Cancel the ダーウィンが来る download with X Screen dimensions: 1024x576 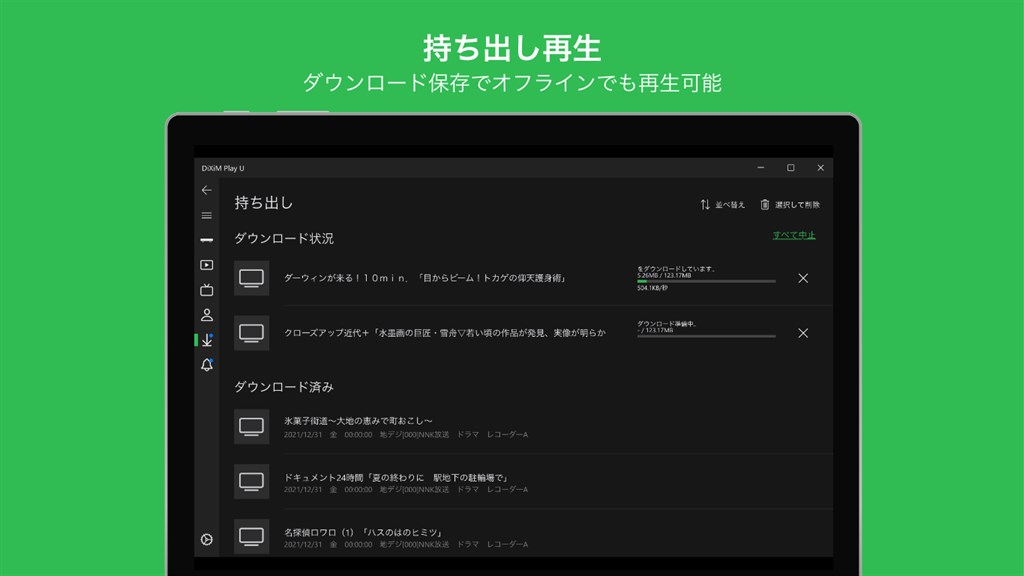(x=803, y=278)
